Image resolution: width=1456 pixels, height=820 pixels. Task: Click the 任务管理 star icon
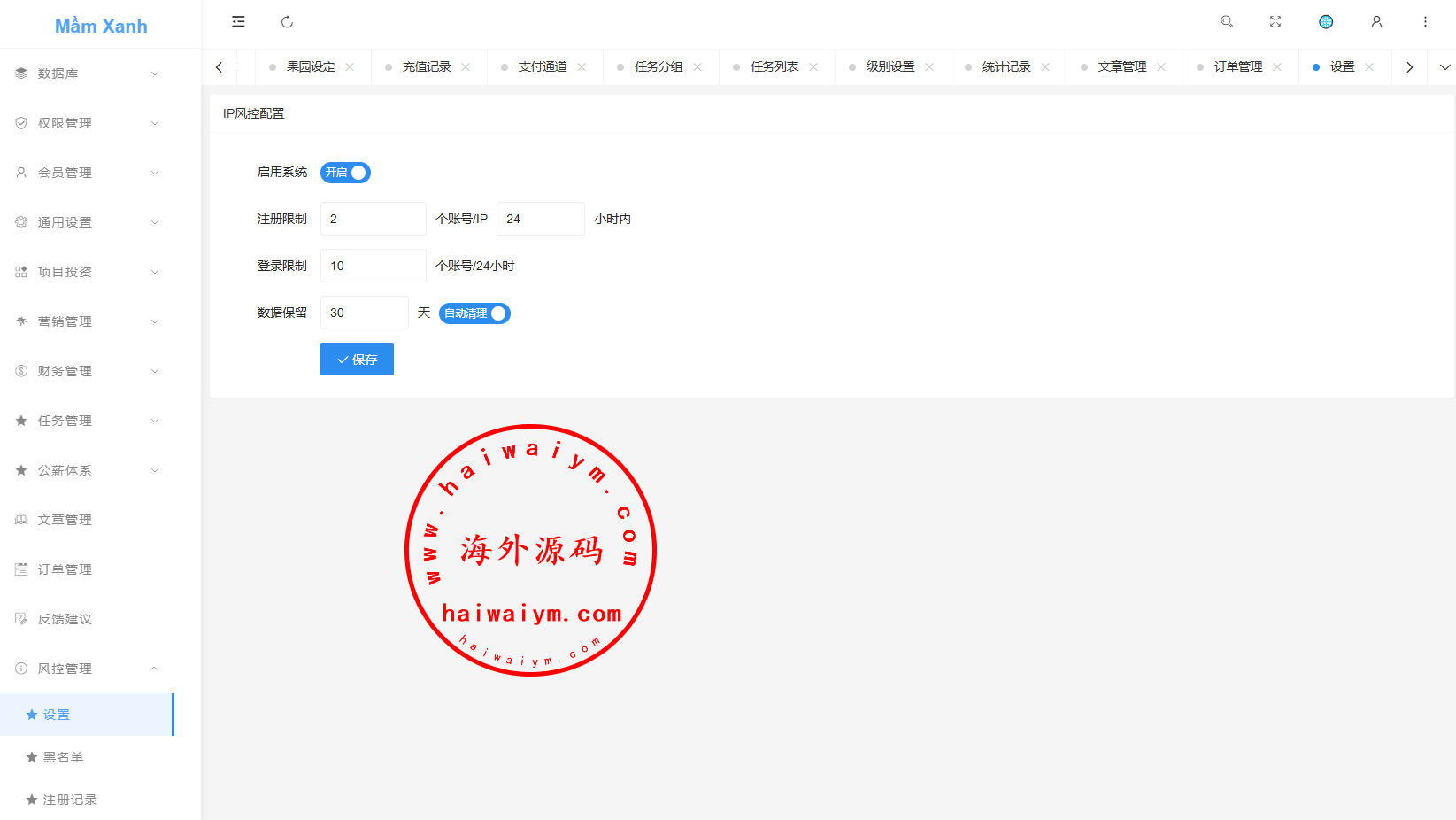tap(21, 421)
